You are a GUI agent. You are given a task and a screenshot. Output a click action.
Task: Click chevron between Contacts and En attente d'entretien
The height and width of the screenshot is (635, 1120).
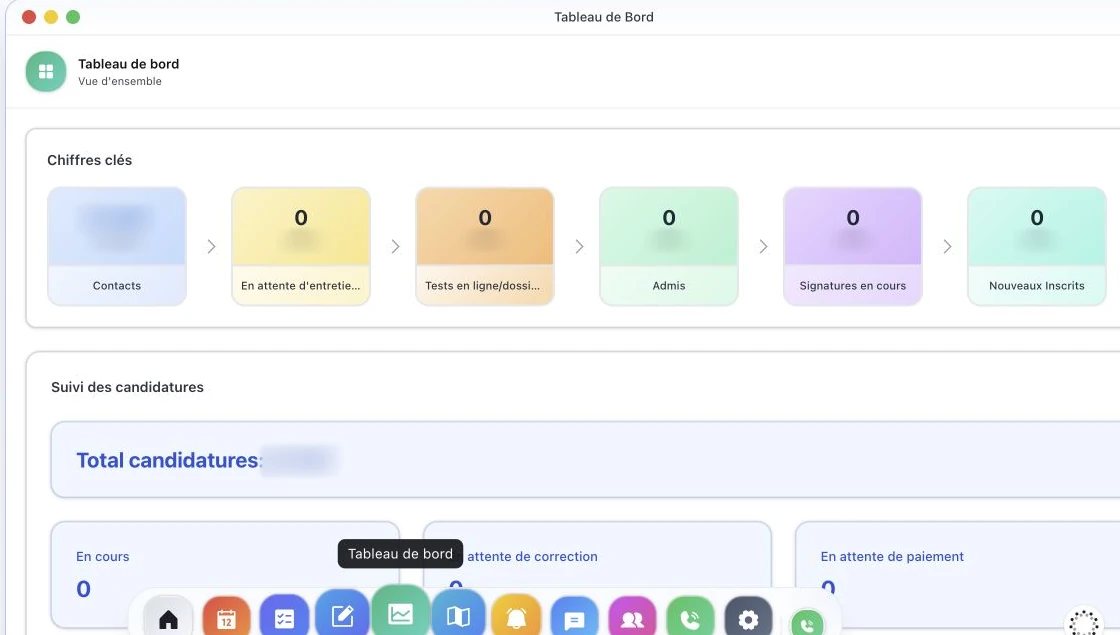(211, 246)
